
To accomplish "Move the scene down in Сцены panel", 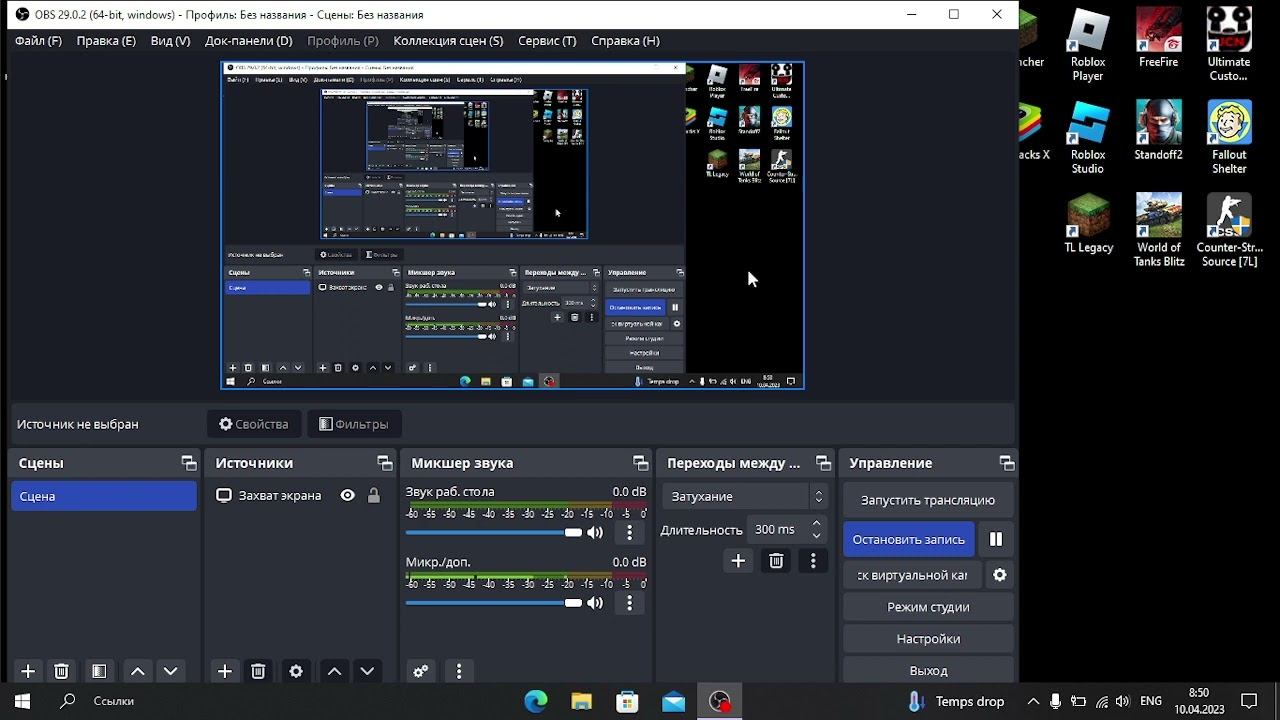I will (170, 672).
